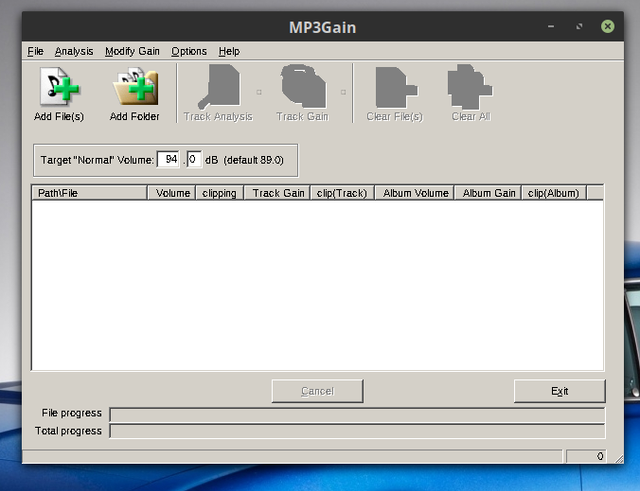
Task: Click the Album Volume column header
Action: (415, 193)
